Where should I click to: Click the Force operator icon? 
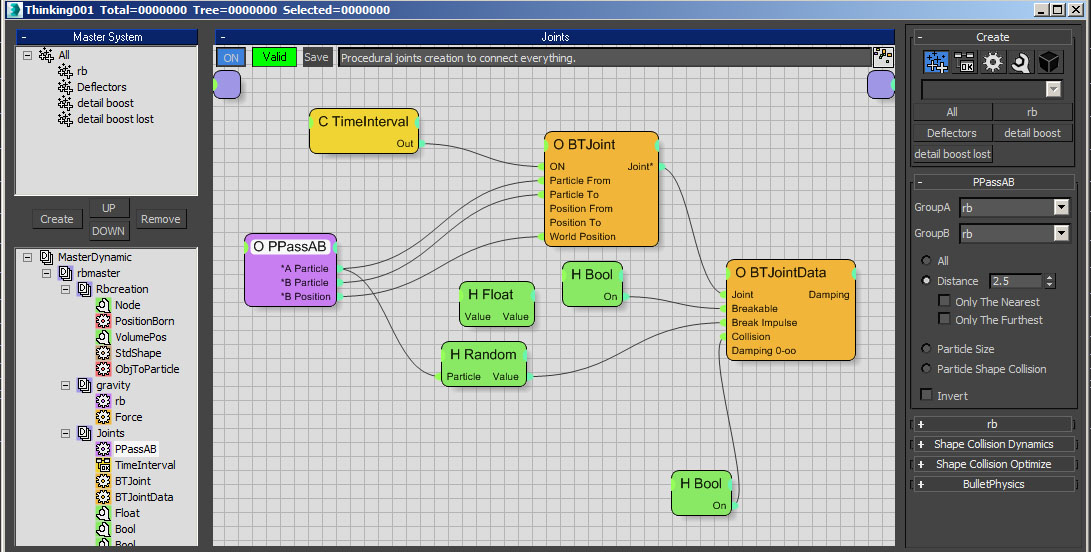point(103,417)
